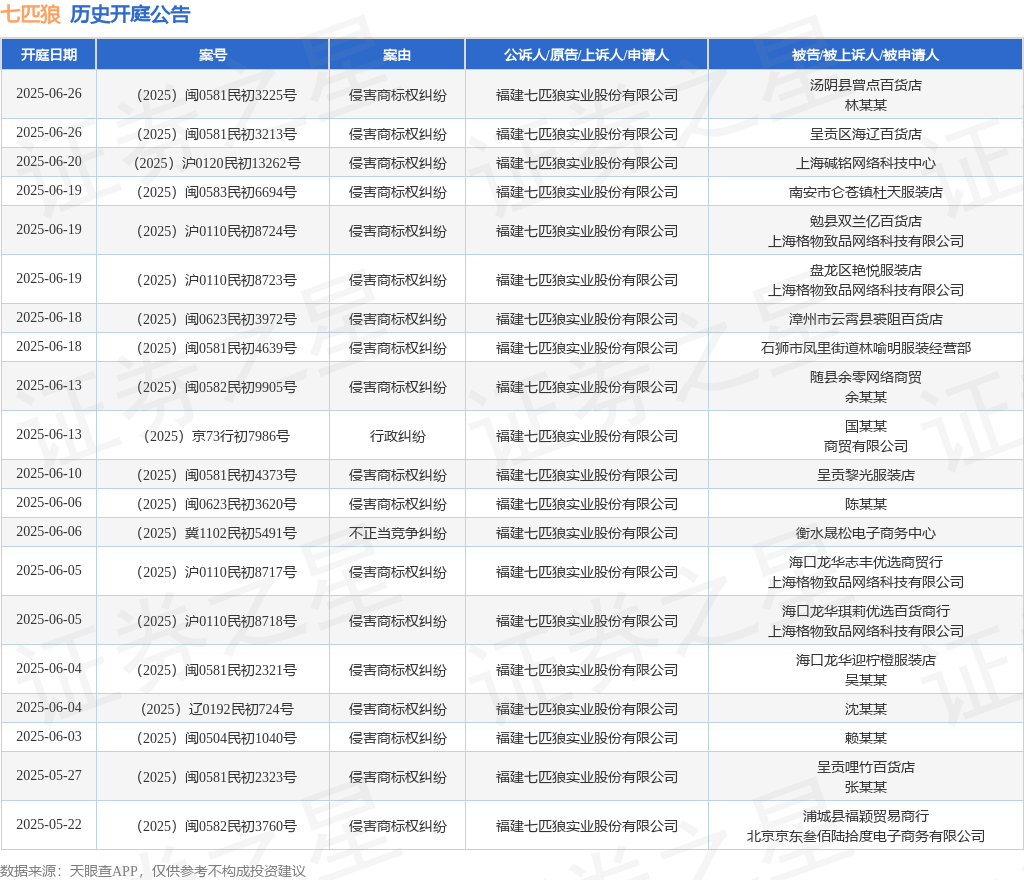Click defendant 呈贡区海辽百货店
The width and height of the screenshot is (1024, 880).
pos(866,134)
